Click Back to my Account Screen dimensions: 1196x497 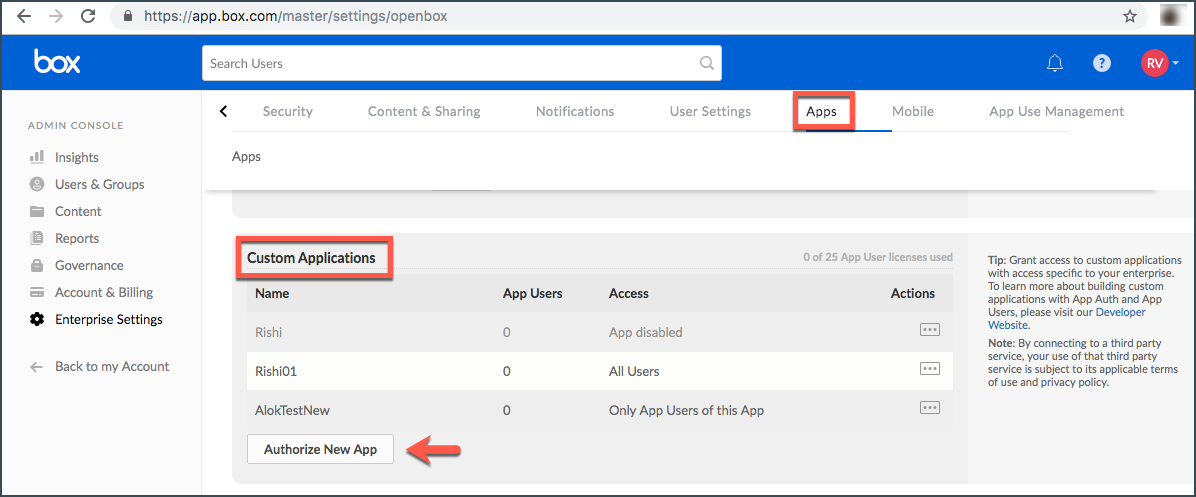pyautogui.click(x=112, y=367)
